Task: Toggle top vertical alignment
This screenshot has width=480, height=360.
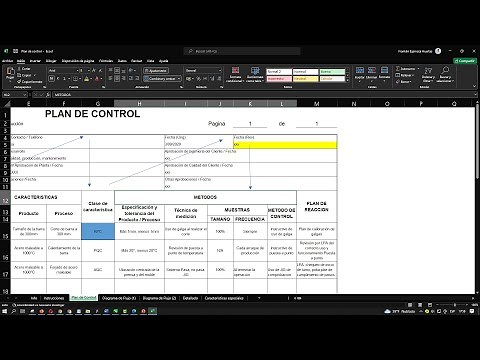Action: [x=111, y=71]
